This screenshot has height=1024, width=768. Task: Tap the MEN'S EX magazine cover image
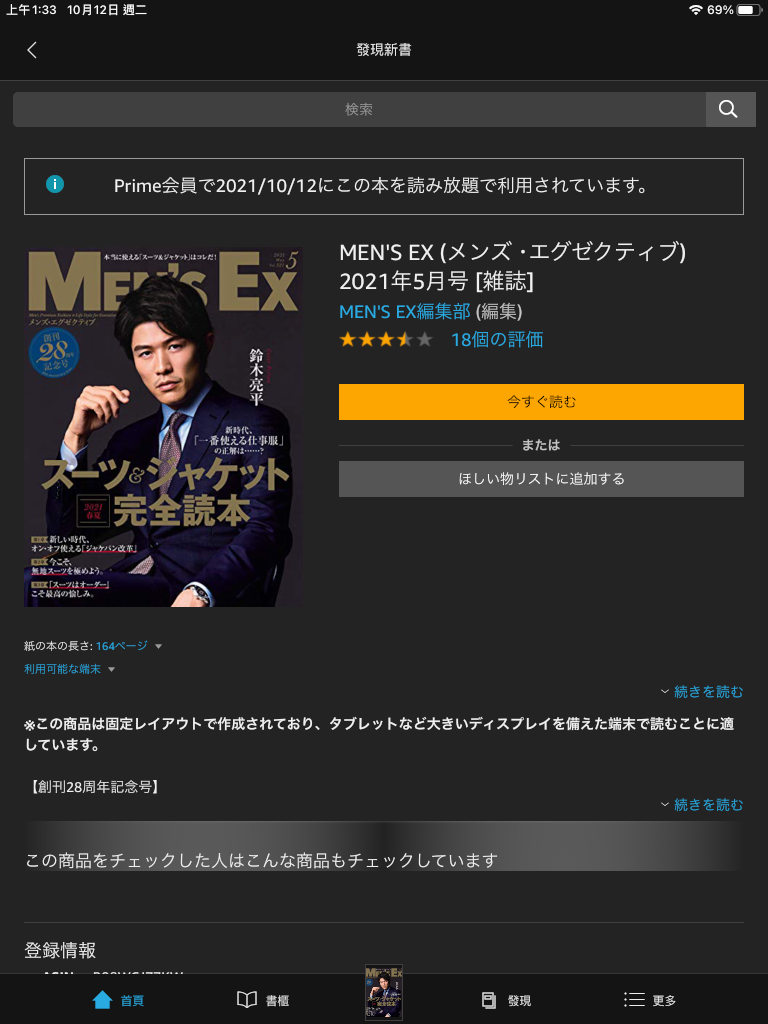click(x=163, y=426)
